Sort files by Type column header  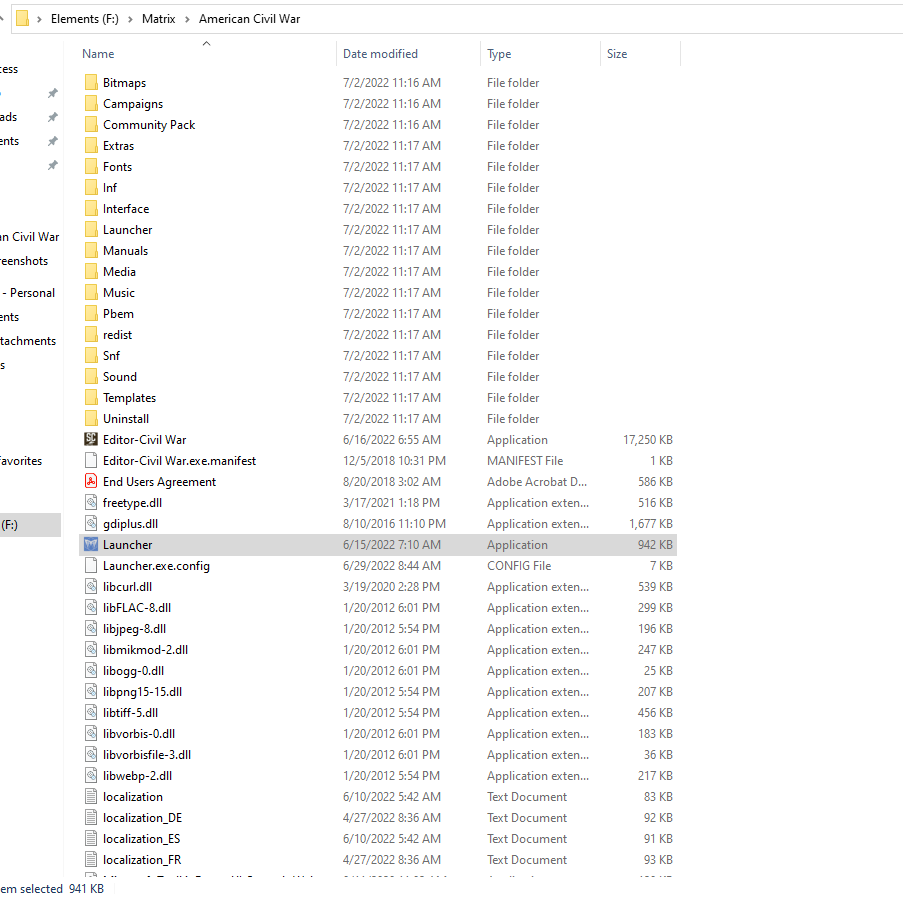pos(499,54)
